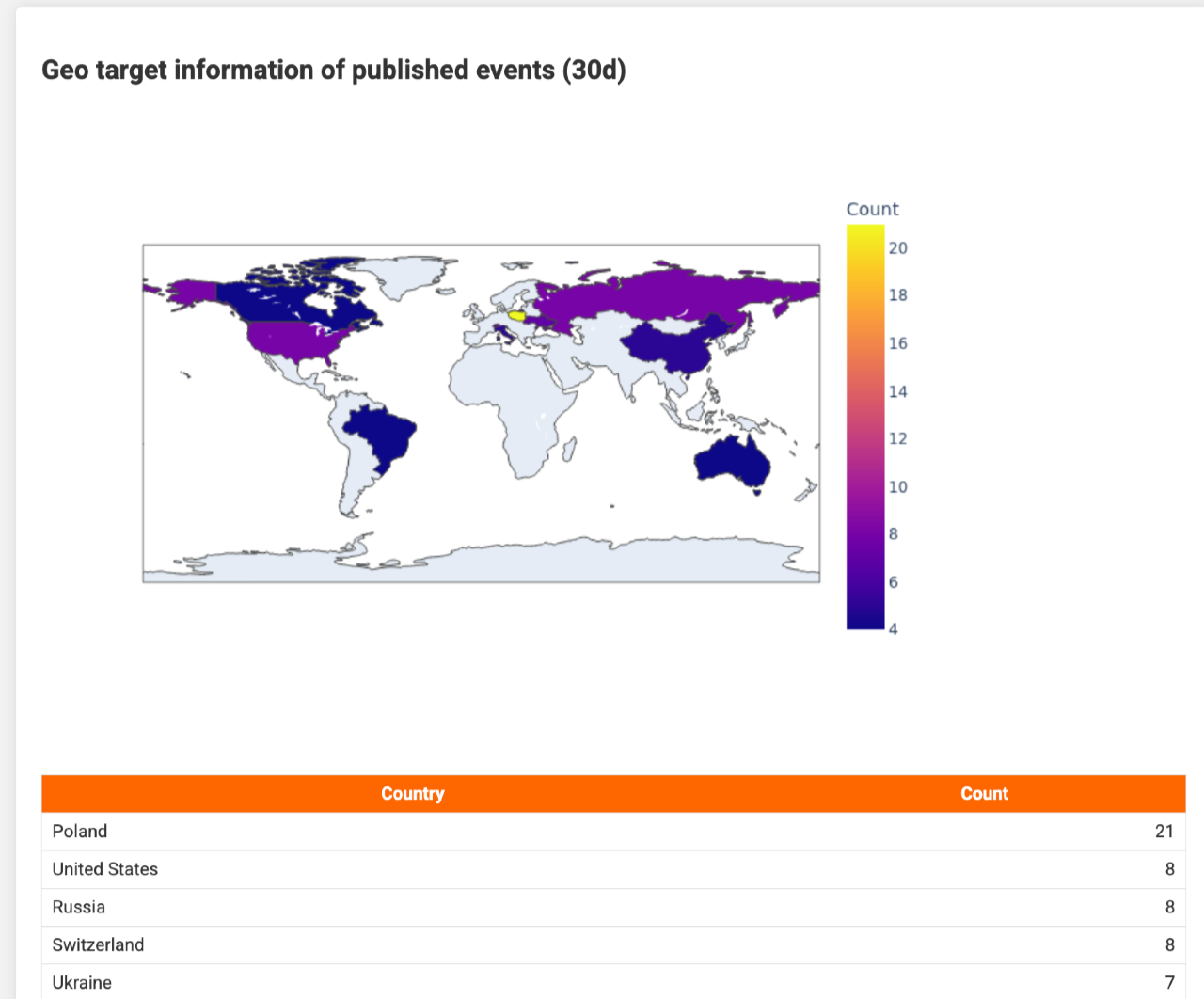The width and height of the screenshot is (1204, 999).
Task: Click Poland's count value 21
Action: click(1164, 832)
